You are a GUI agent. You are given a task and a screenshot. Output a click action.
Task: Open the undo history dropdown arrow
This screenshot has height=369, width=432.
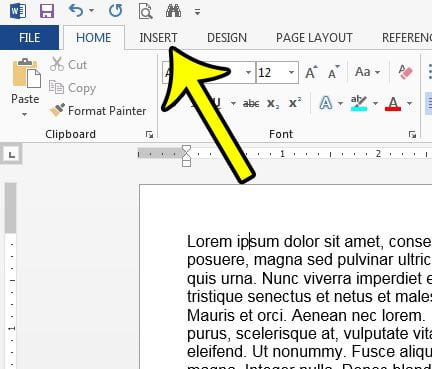coord(91,11)
